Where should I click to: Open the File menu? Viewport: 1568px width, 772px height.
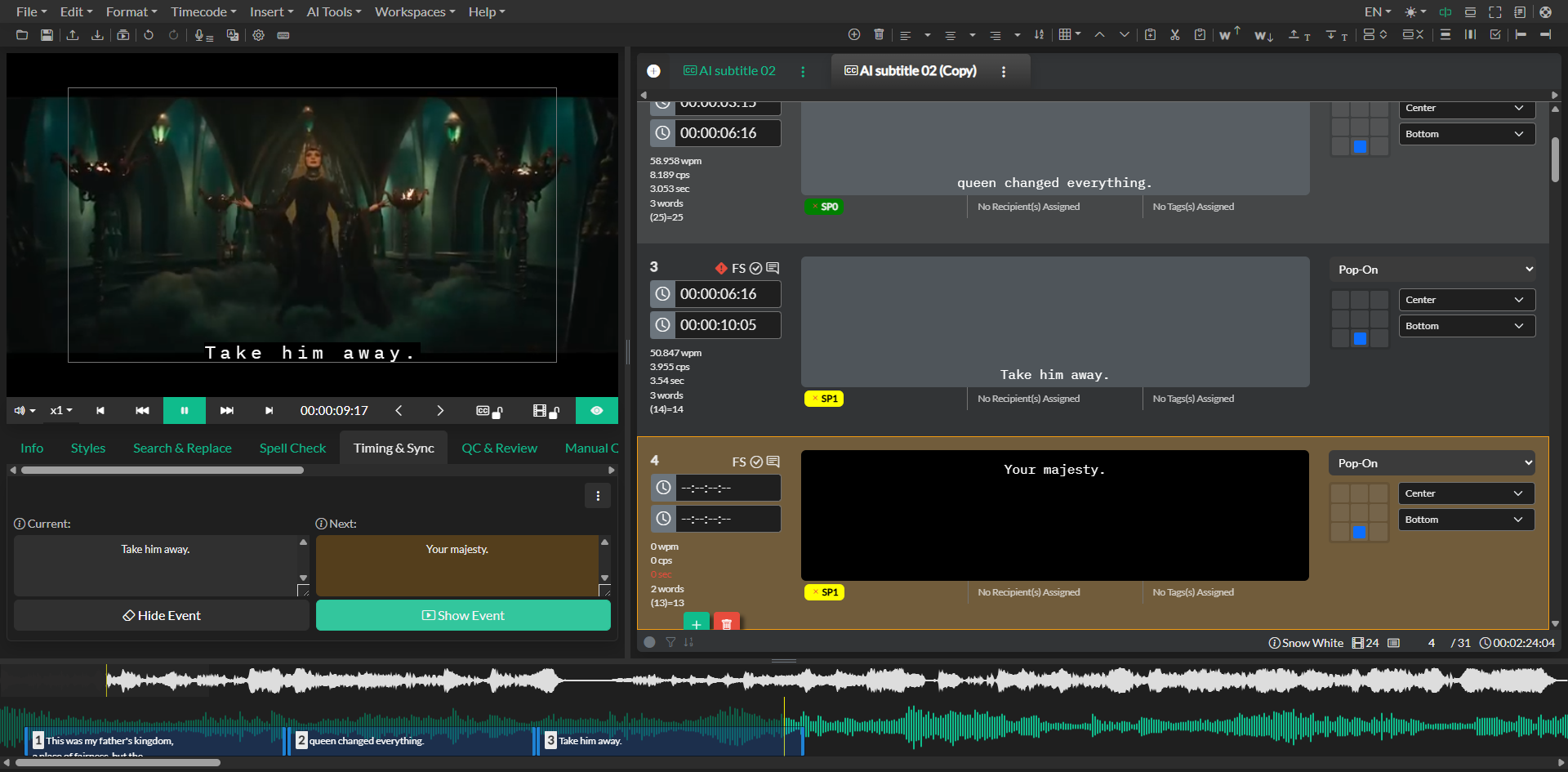[31, 12]
